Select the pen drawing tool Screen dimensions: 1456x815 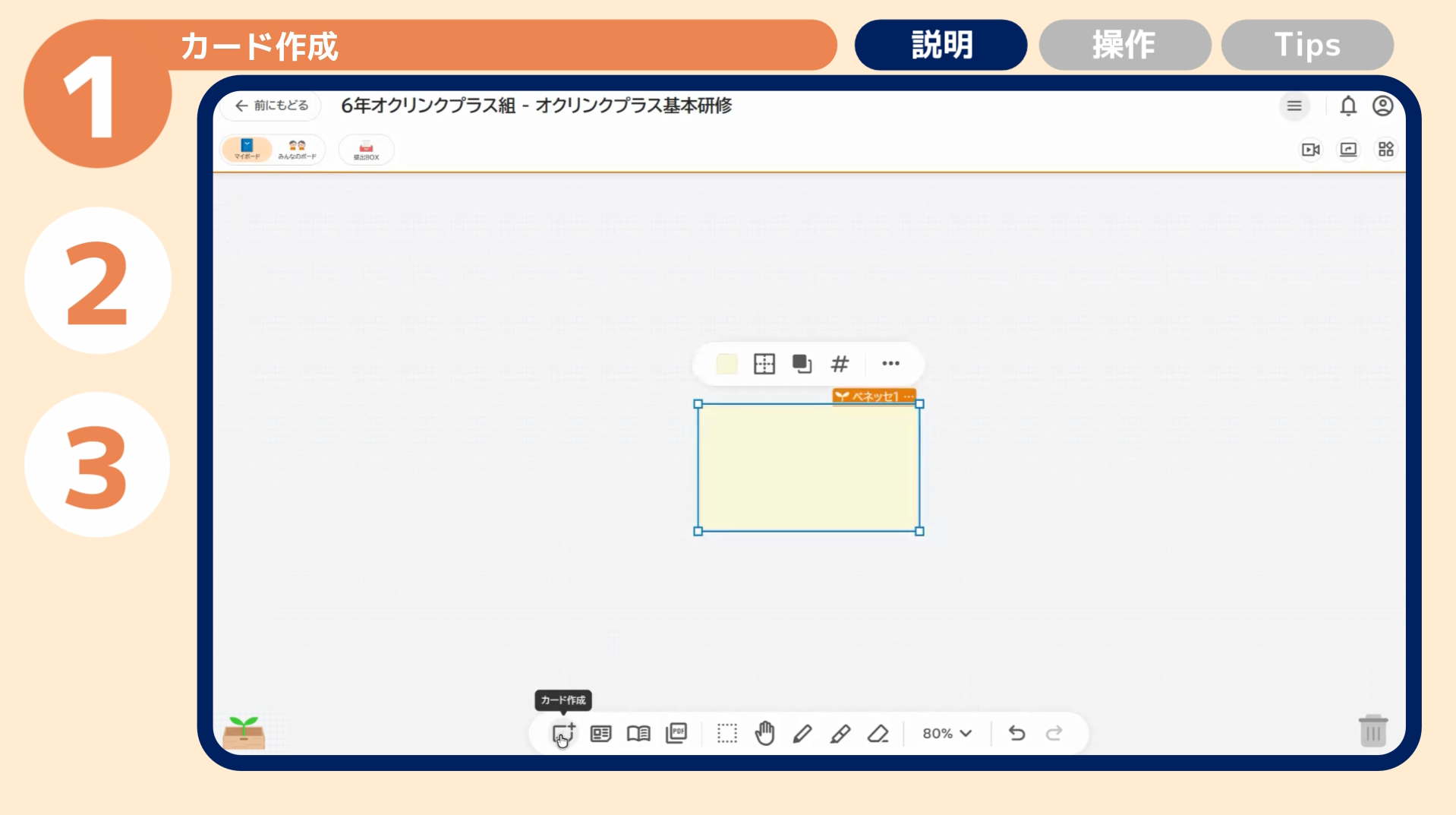802,734
